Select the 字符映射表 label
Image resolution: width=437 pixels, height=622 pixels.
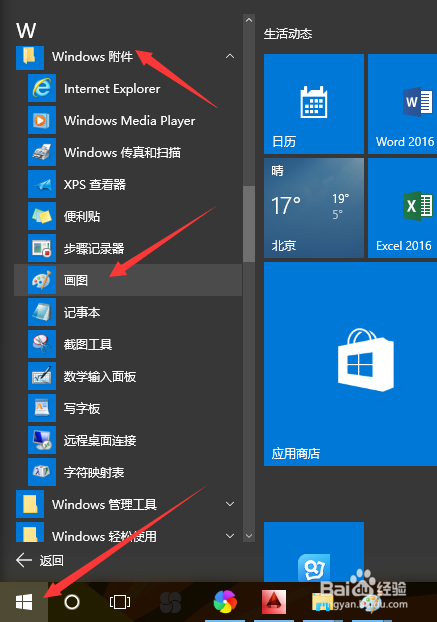tap(94, 472)
